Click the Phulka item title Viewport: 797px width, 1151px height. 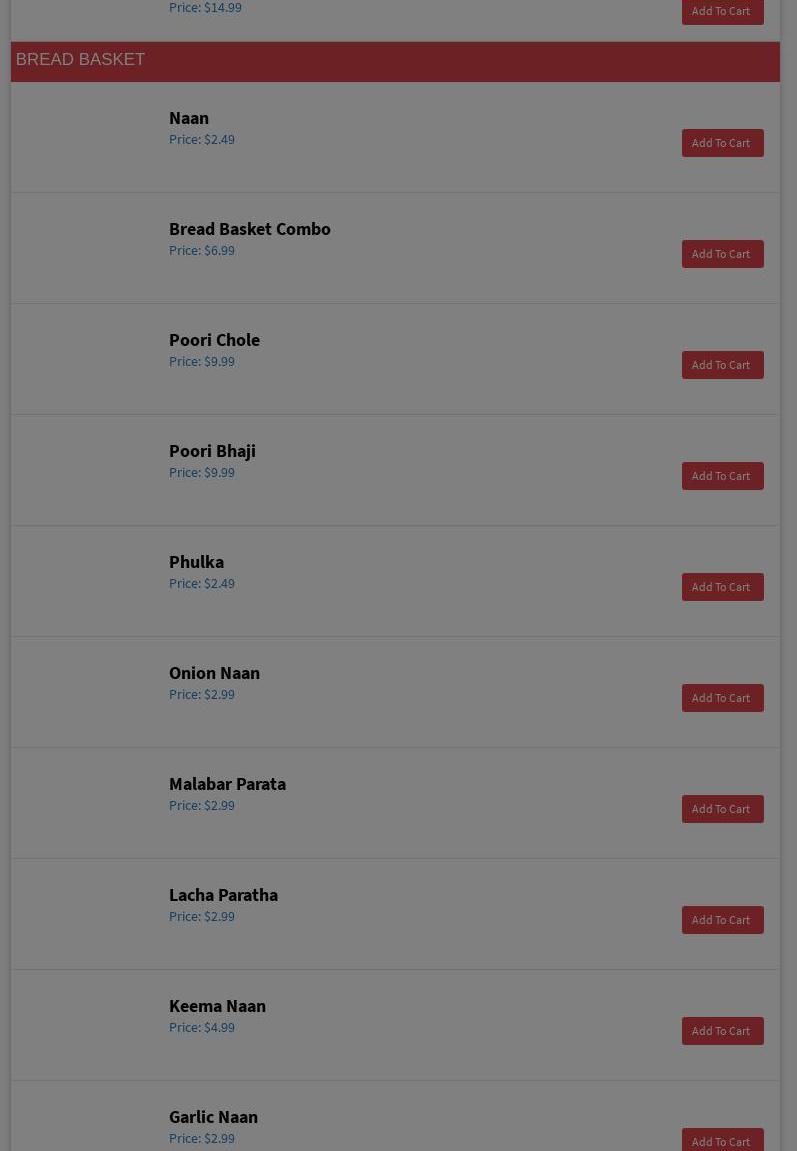(196, 562)
